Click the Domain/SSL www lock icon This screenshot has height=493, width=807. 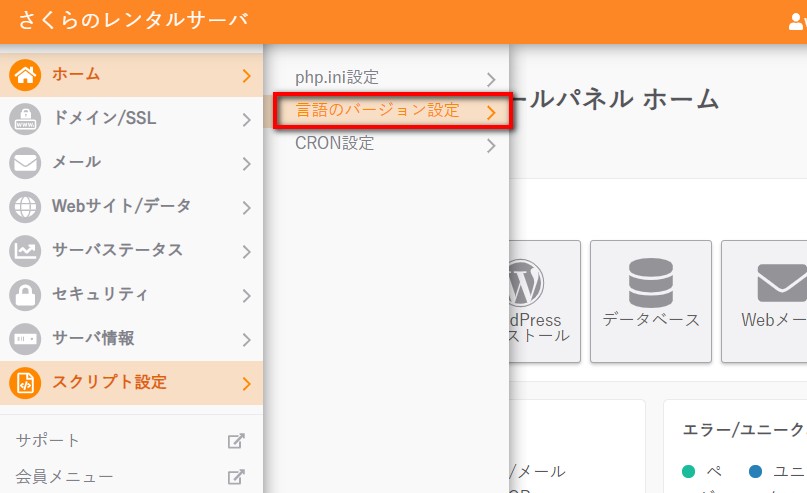(25, 119)
